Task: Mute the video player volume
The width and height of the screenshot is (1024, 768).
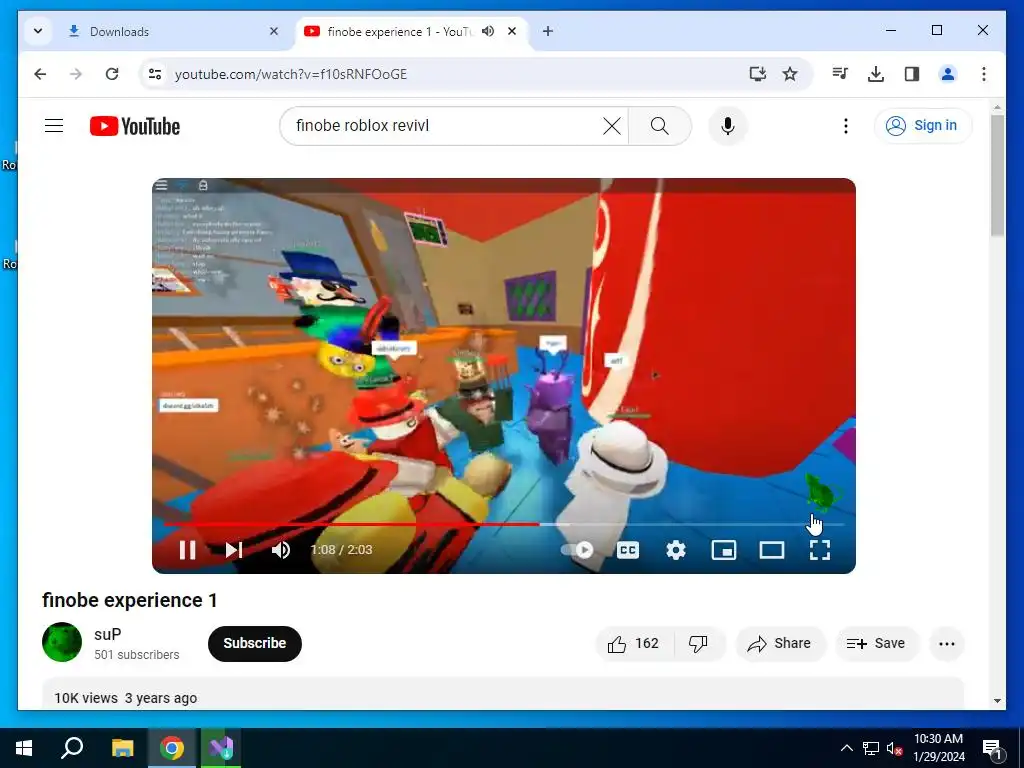Action: pyautogui.click(x=281, y=550)
